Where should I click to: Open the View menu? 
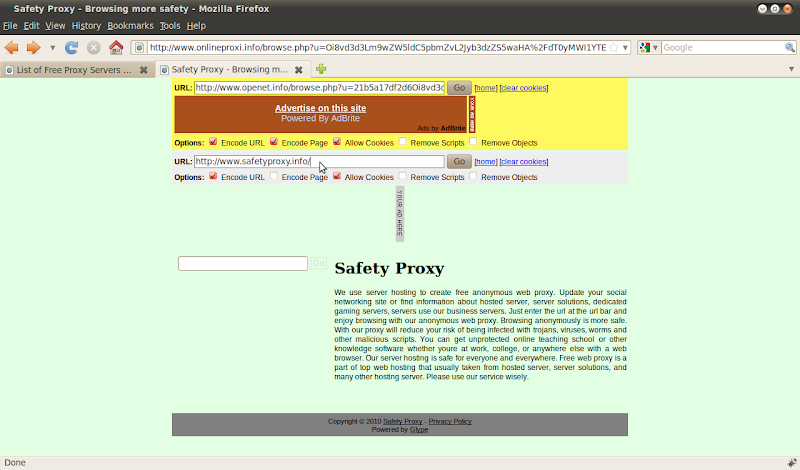pyautogui.click(x=55, y=26)
